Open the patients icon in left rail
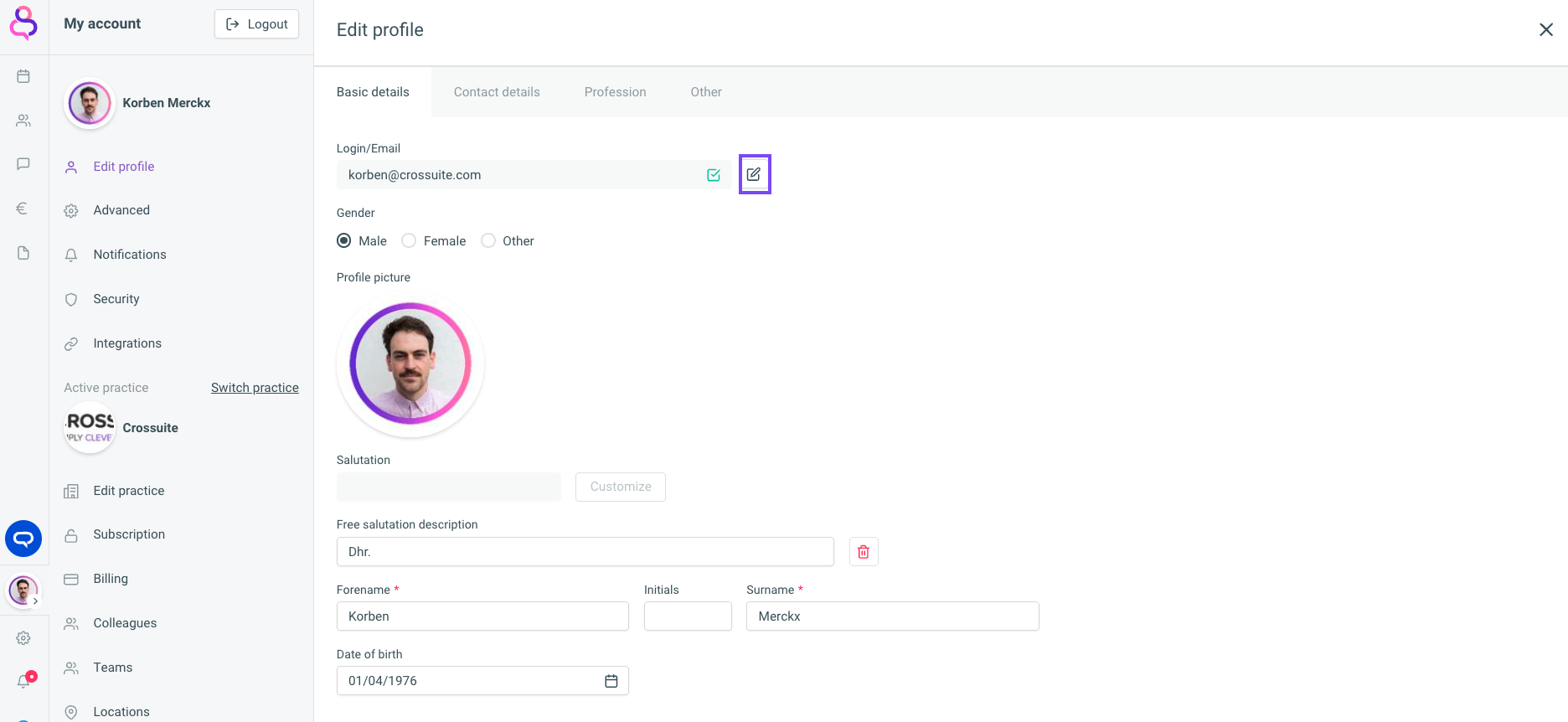Screen dimensions: 1568x722 click(23, 121)
